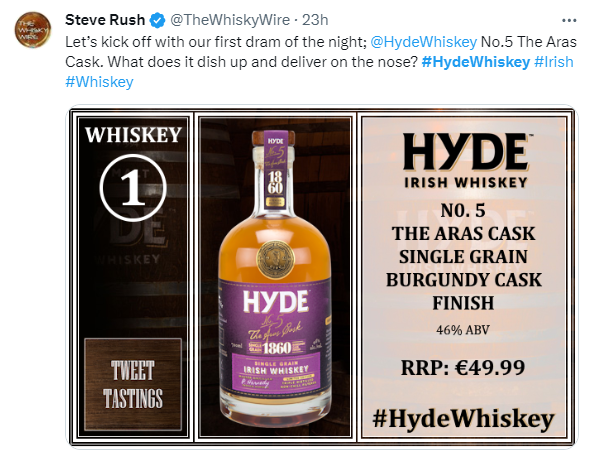Viewport: 591px width, 457px height.
Task: Click the #HydeWhiskey text in the image
Action: (x=463, y=419)
